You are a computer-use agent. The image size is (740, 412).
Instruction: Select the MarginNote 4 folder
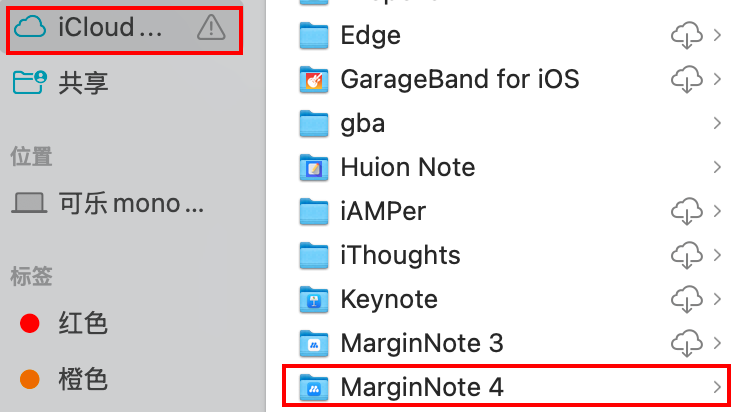click(x=506, y=387)
